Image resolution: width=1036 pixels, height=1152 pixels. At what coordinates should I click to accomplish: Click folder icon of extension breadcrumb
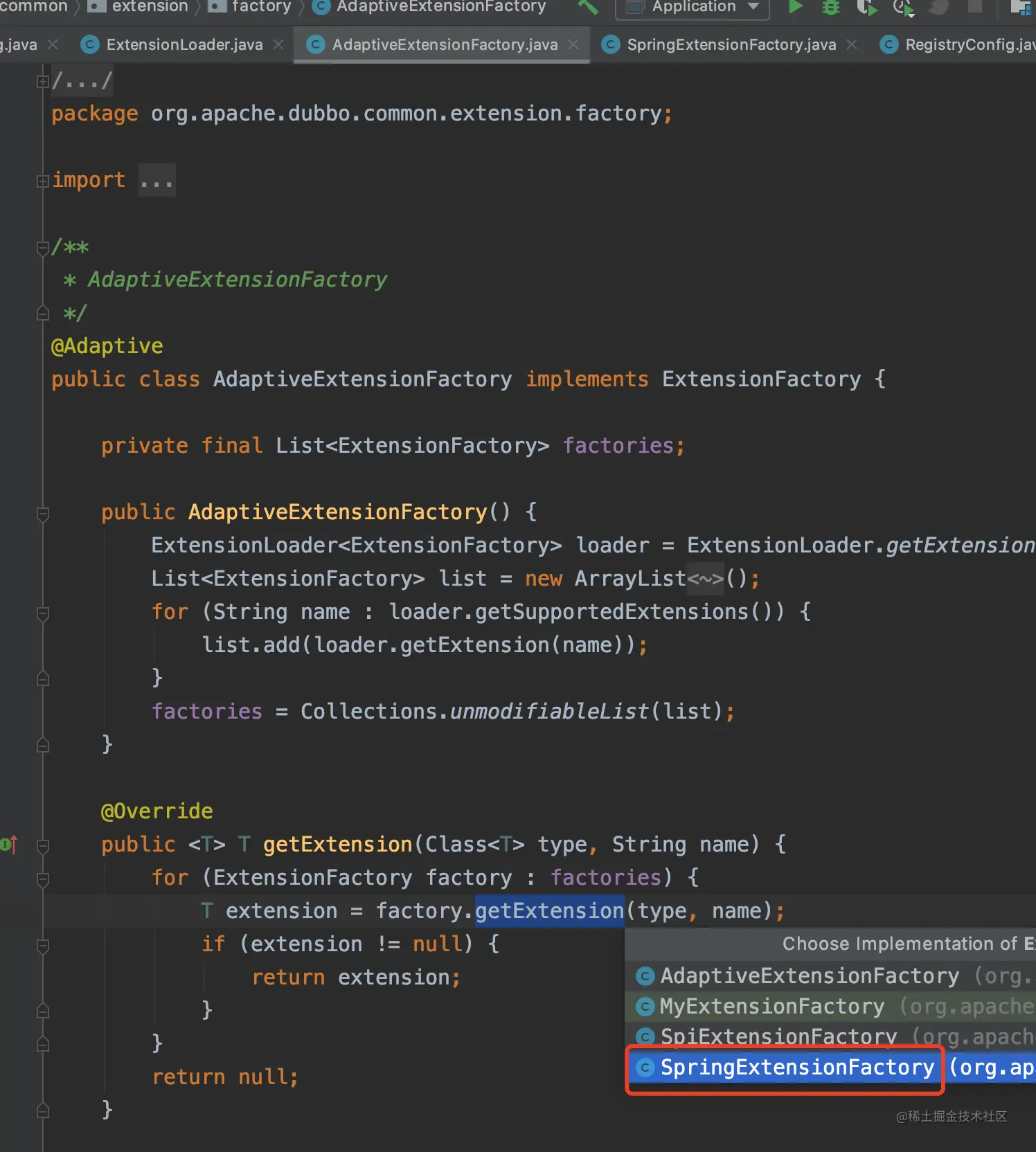pyautogui.click(x=97, y=6)
